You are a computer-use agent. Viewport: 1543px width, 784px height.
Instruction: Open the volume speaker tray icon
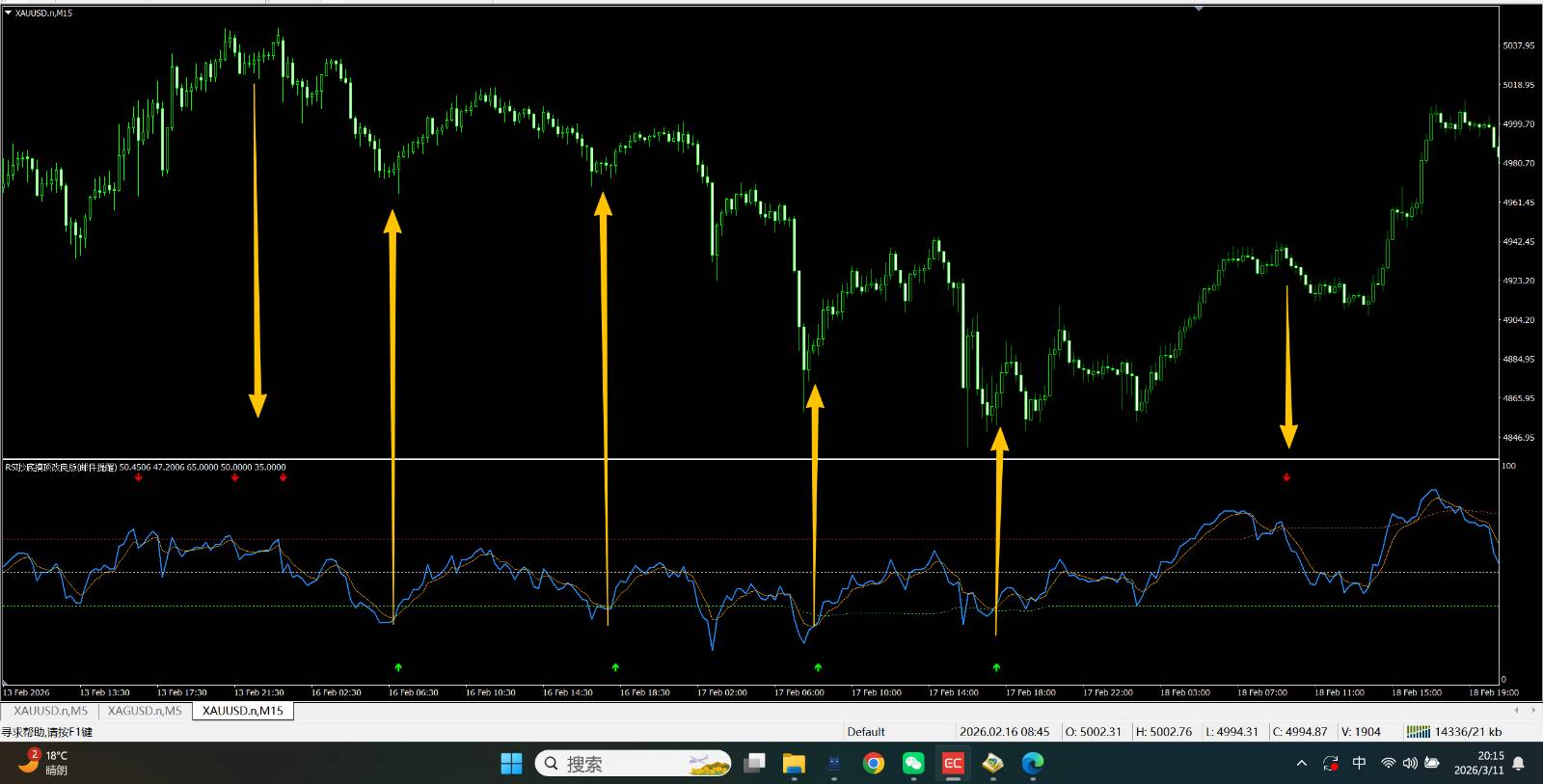1410,764
